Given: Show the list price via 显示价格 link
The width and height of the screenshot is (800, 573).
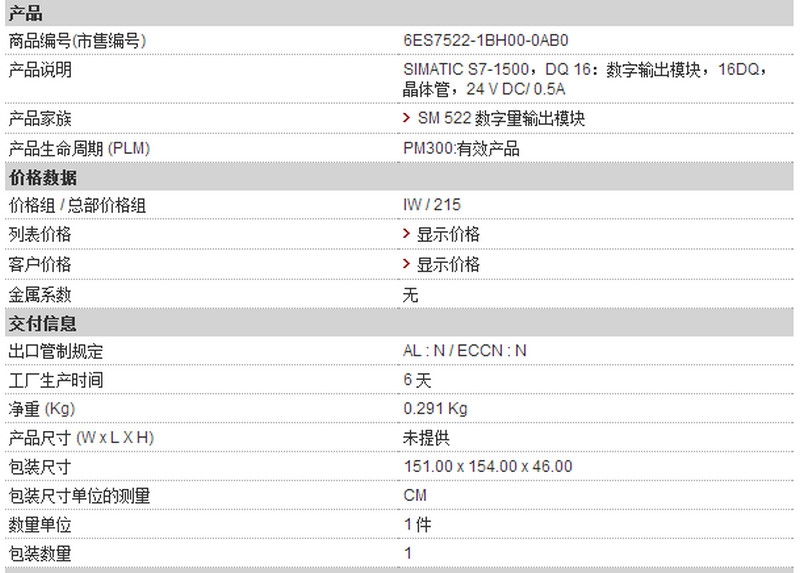Looking at the screenshot, I should pyautogui.click(x=448, y=235).
